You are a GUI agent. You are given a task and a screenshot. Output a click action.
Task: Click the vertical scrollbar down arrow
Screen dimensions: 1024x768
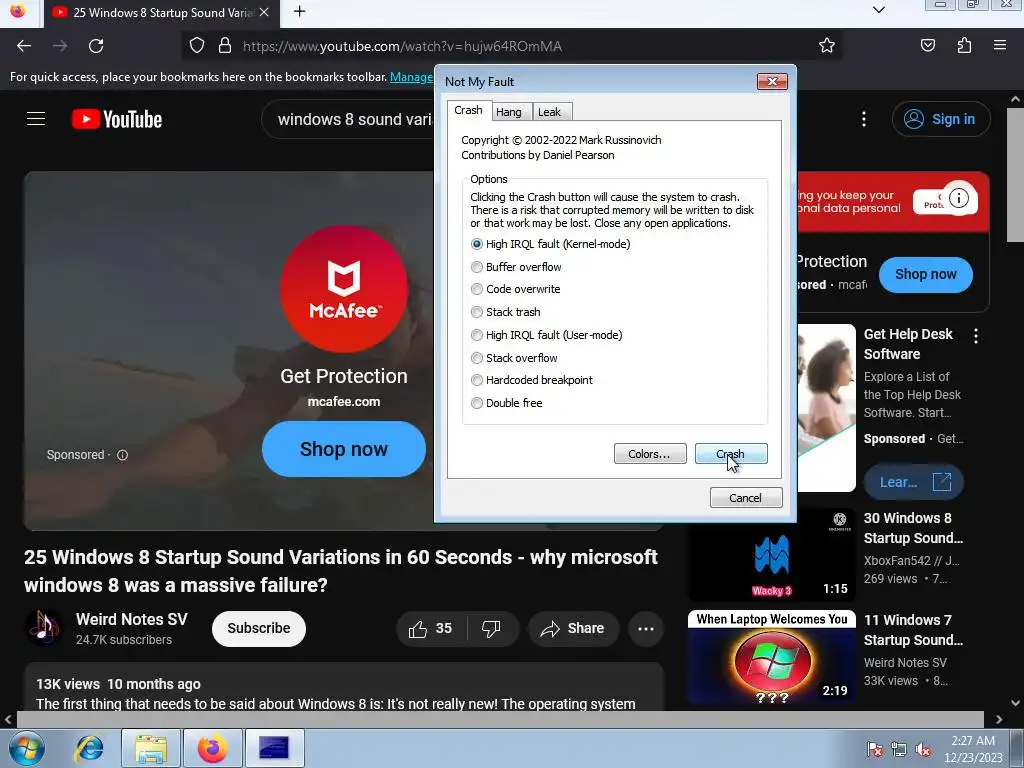click(x=1015, y=703)
